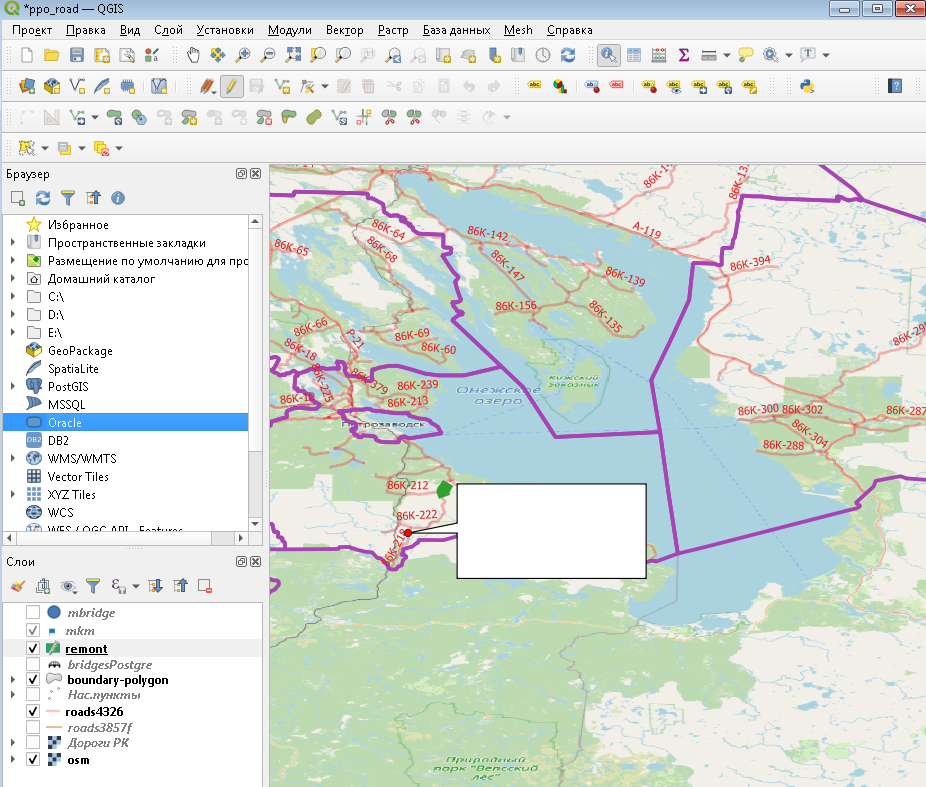This screenshot has width=926, height=787.
Task: Click the green polygon feature on the map
Action: point(445,489)
